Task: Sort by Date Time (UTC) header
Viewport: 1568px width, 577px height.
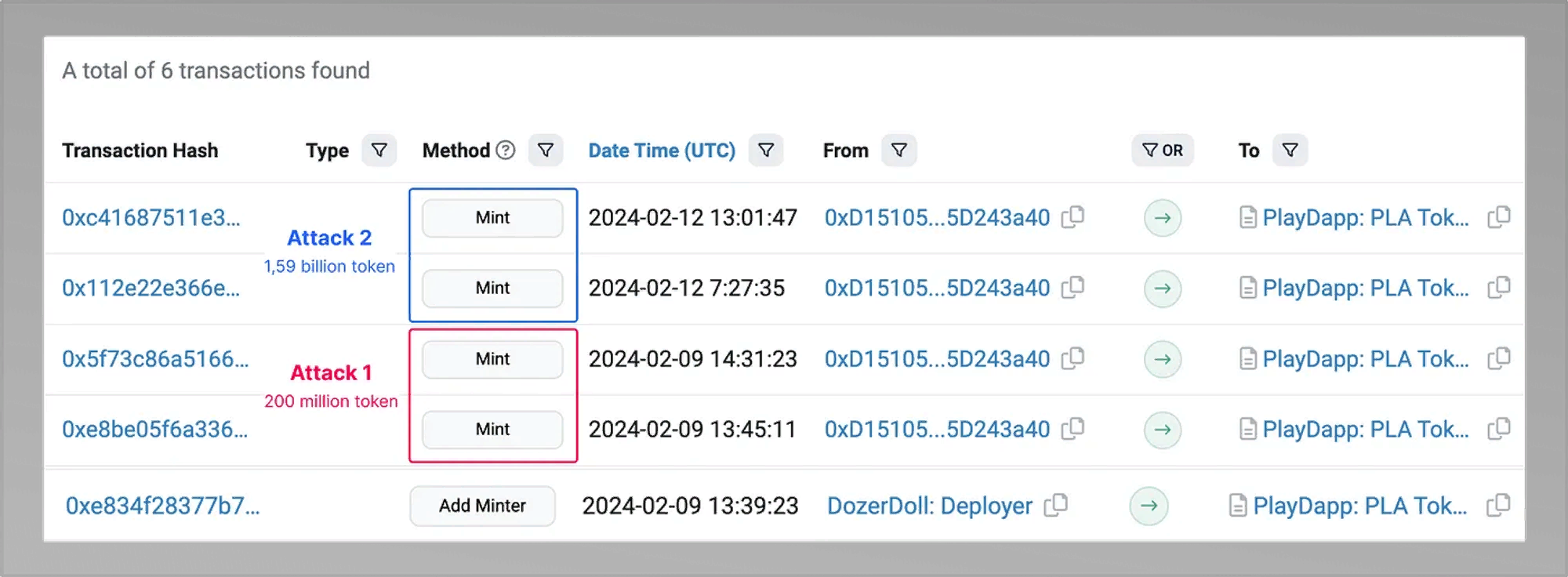Action: coord(662,150)
